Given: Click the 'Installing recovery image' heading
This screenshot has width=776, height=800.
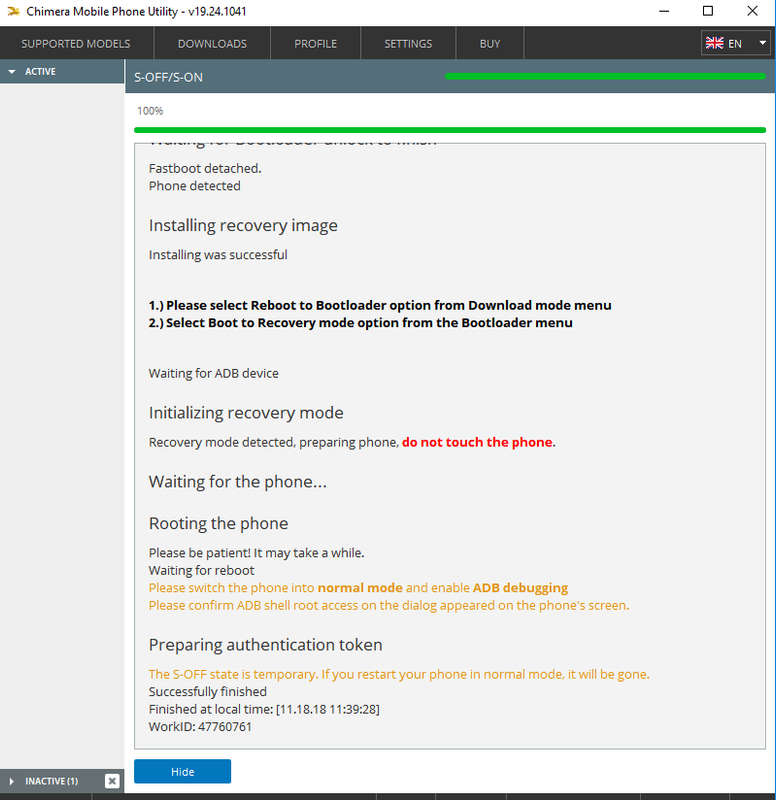Looking at the screenshot, I should [243, 226].
